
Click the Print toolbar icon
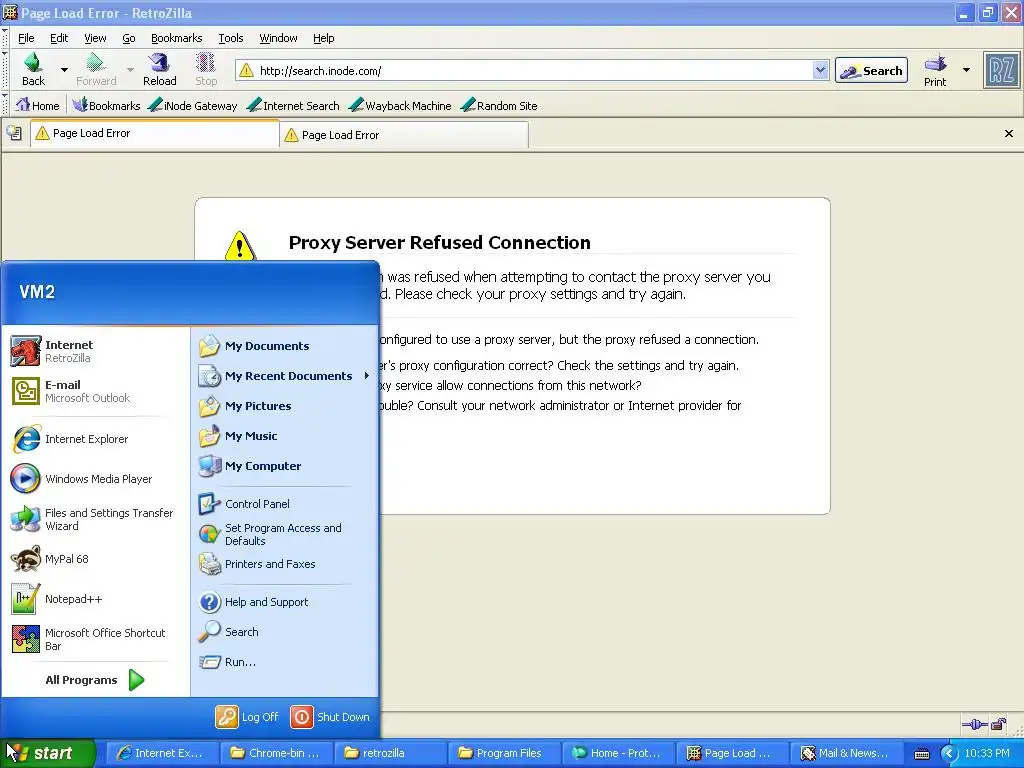935,70
